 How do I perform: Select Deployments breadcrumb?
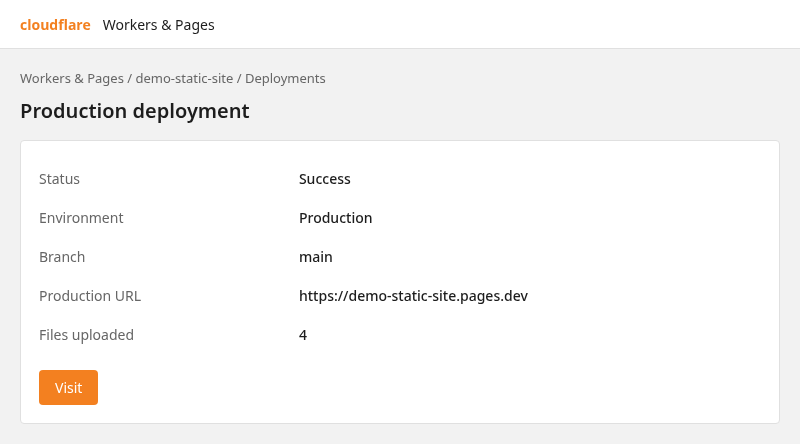pyautogui.click(x=285, y=79)
